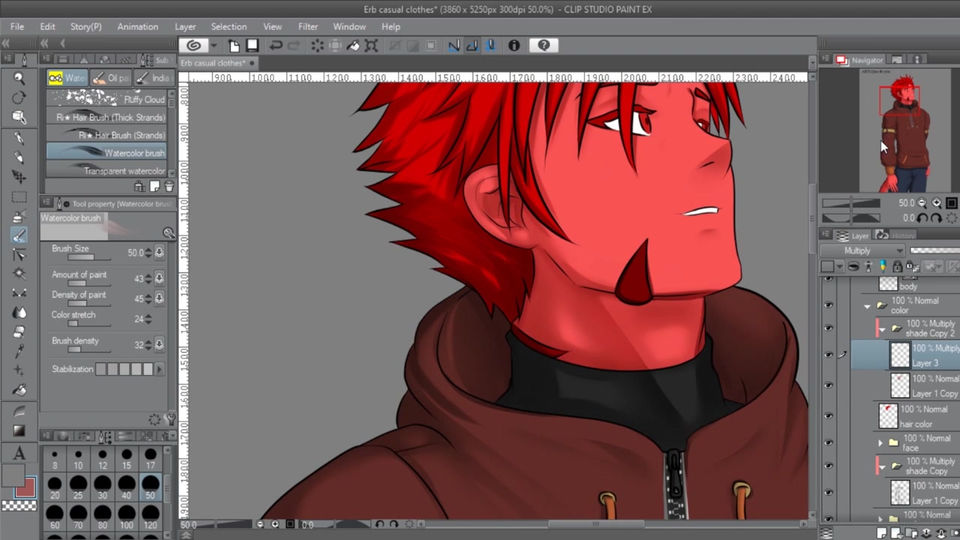Image resolution: width=960 pixels, height=540 pixels.
Task: Create a new raster layer
Action: coord(882,533)
